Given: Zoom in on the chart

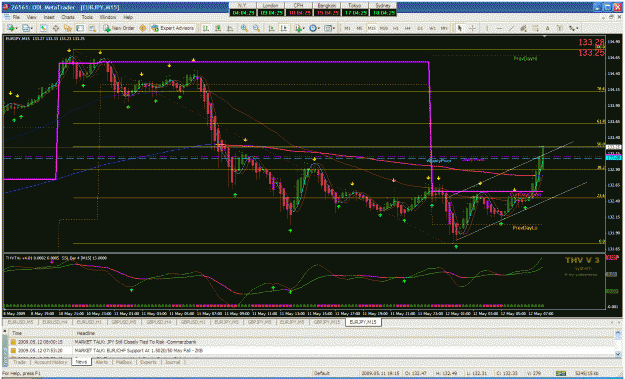Looking at the screenshot, I should [244, 28].
